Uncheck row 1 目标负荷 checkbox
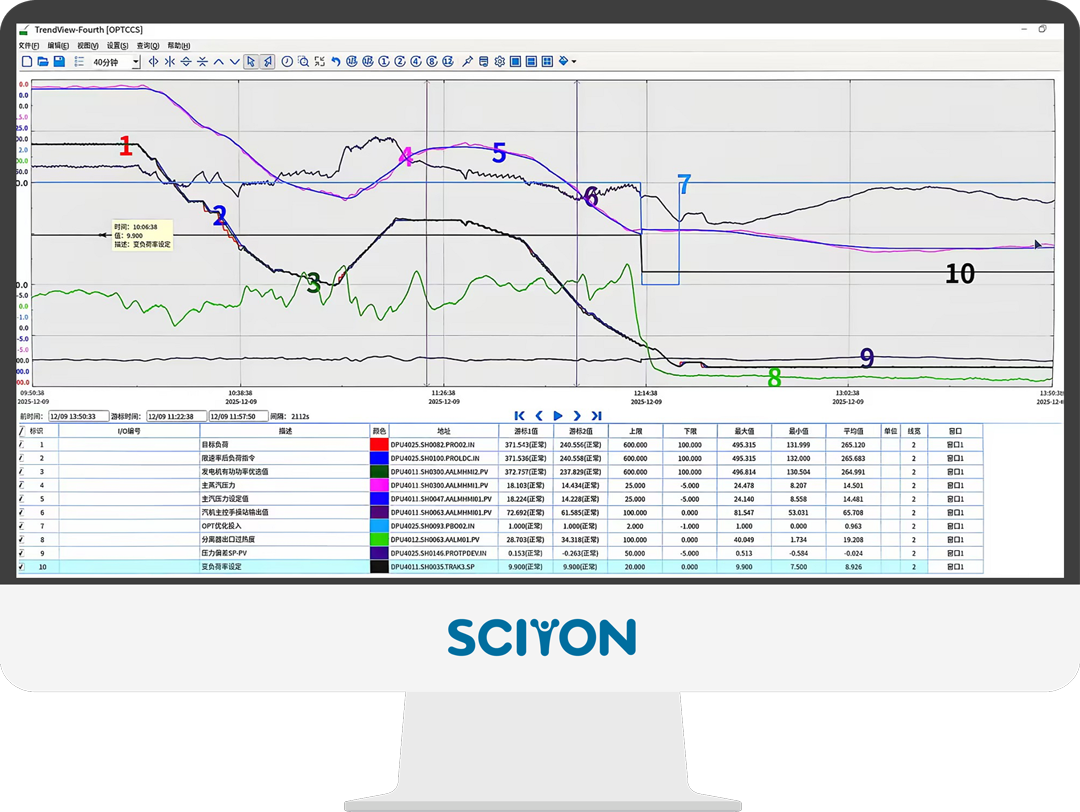 (x=21, y=445)
